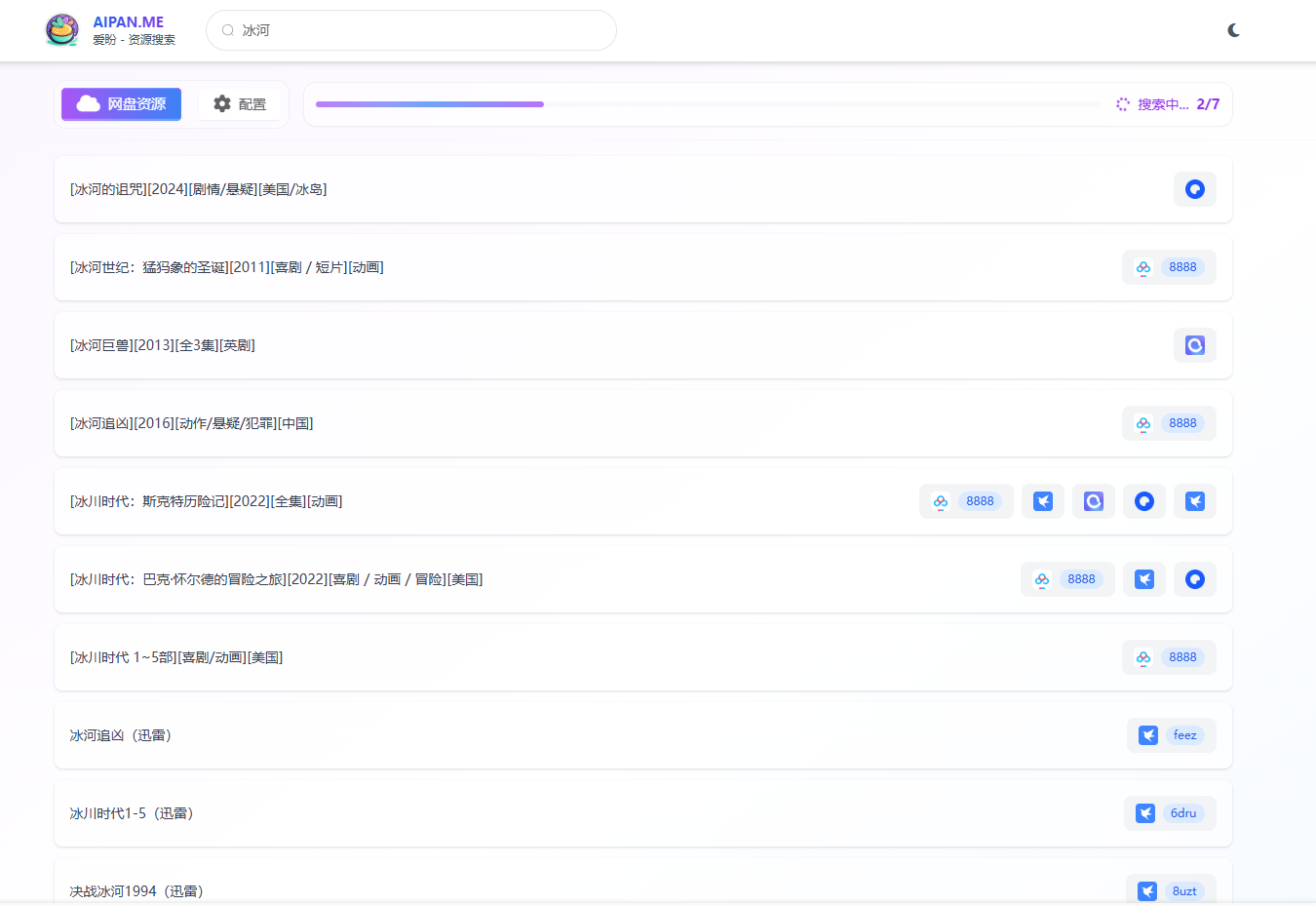Select the 网盘资源 tab
Image resolution: width=1316 pixels, height=906 pixels.
[121, 104]
